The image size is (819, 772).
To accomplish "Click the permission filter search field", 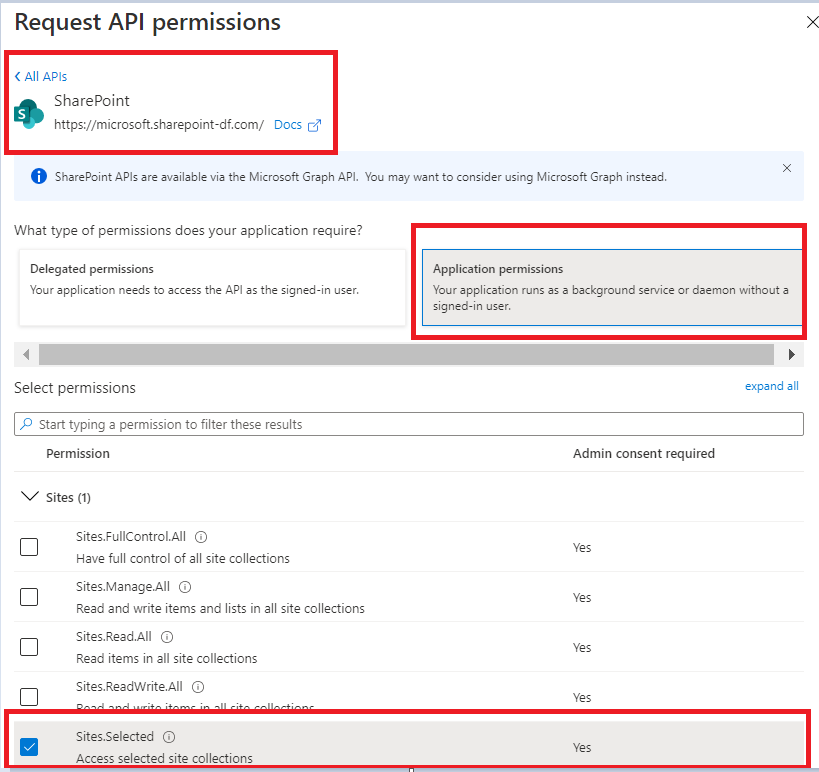I will [300, 423].
